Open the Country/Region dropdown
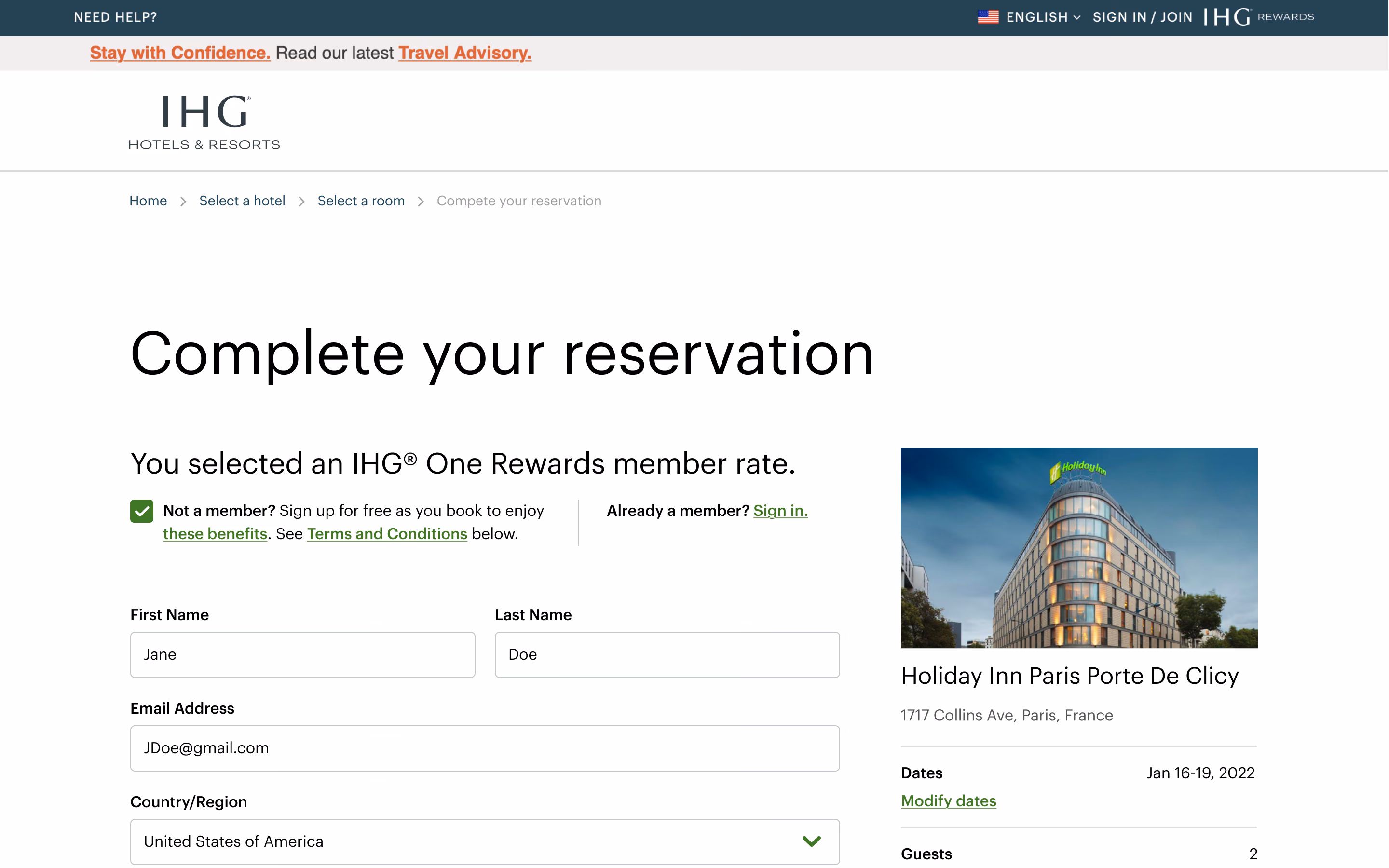This screenshot has width=1389, height=868. 485,841
